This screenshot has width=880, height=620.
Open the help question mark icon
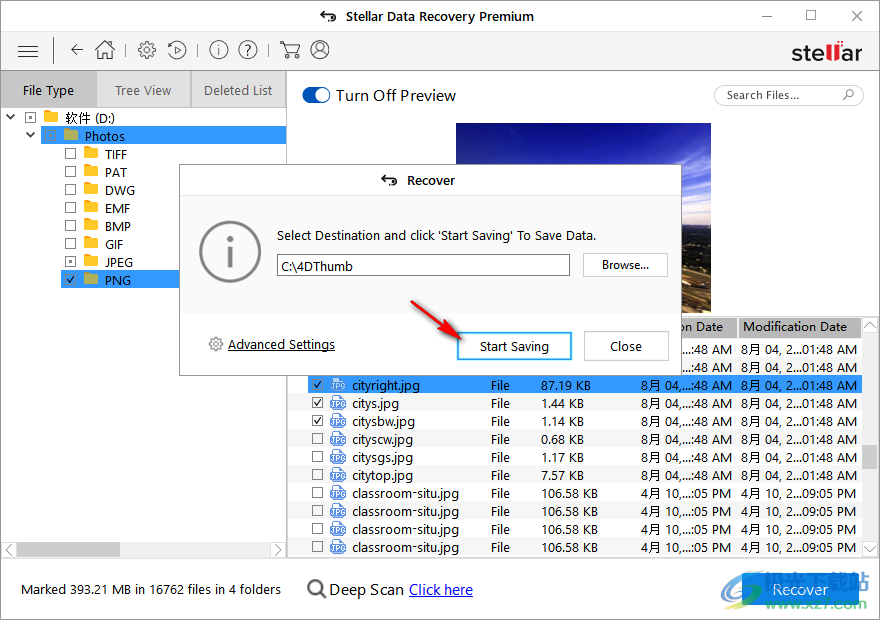point(248,50)
